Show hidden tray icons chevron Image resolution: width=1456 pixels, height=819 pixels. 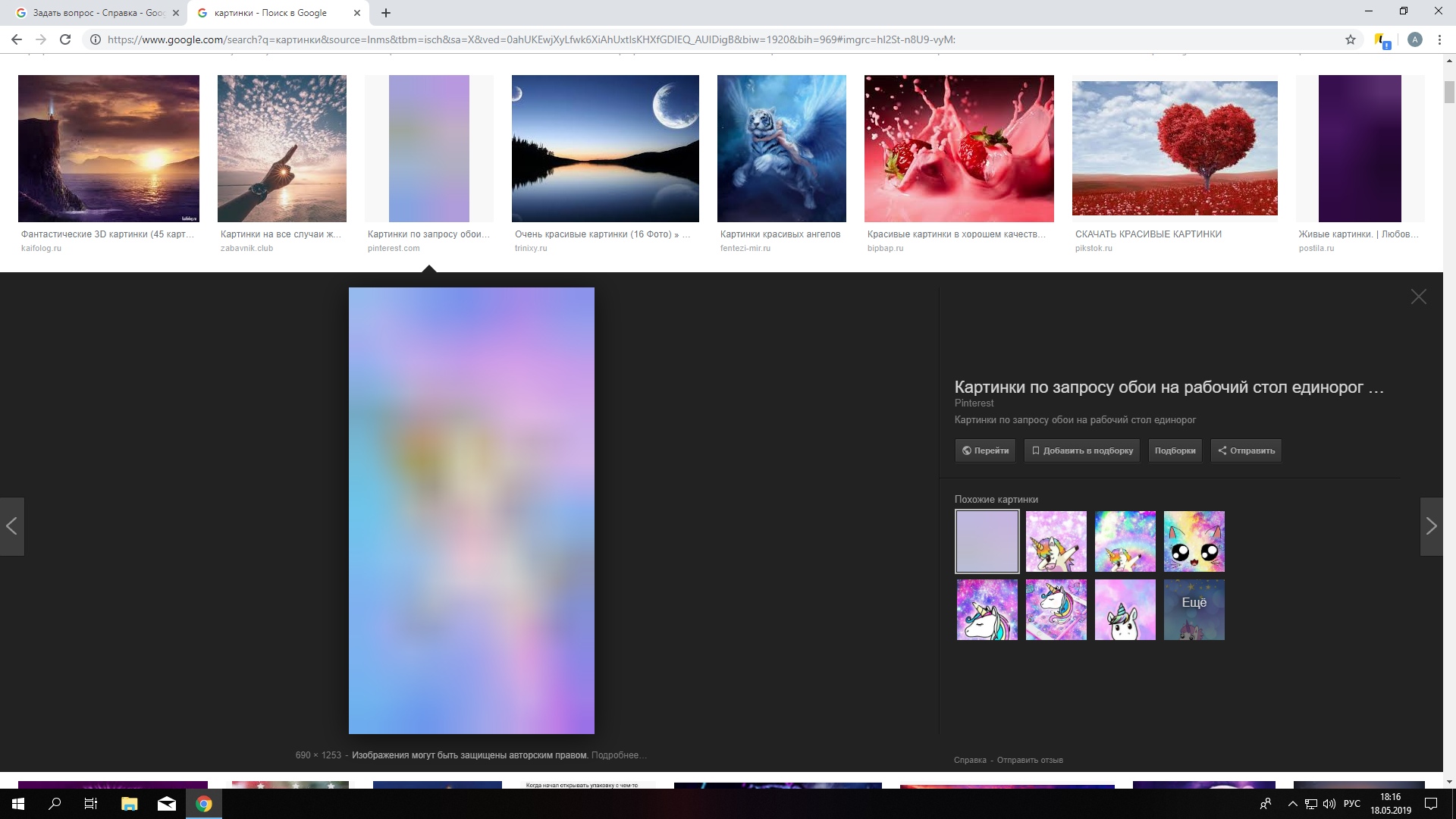point(1292,804)
